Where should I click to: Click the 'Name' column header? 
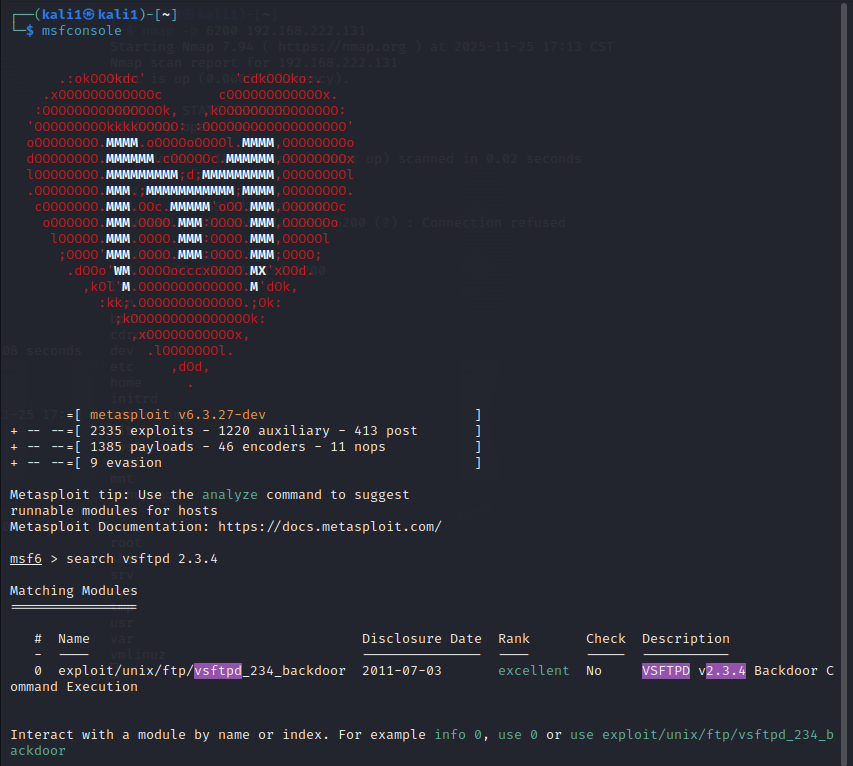[x=73, y=639]
